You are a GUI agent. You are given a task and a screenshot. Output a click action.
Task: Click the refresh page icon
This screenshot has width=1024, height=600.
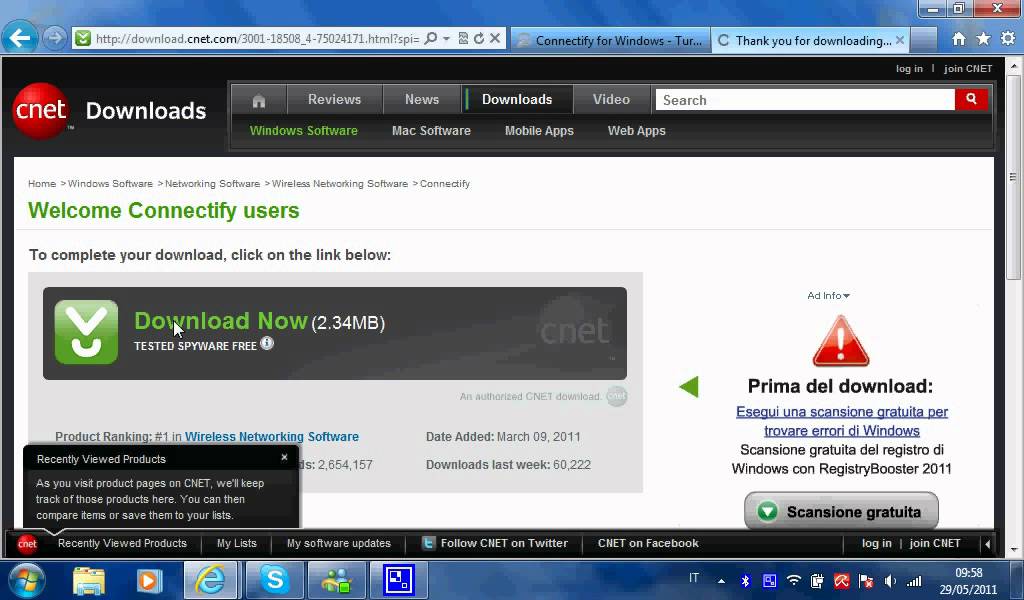pyautogui.click(x=479, y=39)
